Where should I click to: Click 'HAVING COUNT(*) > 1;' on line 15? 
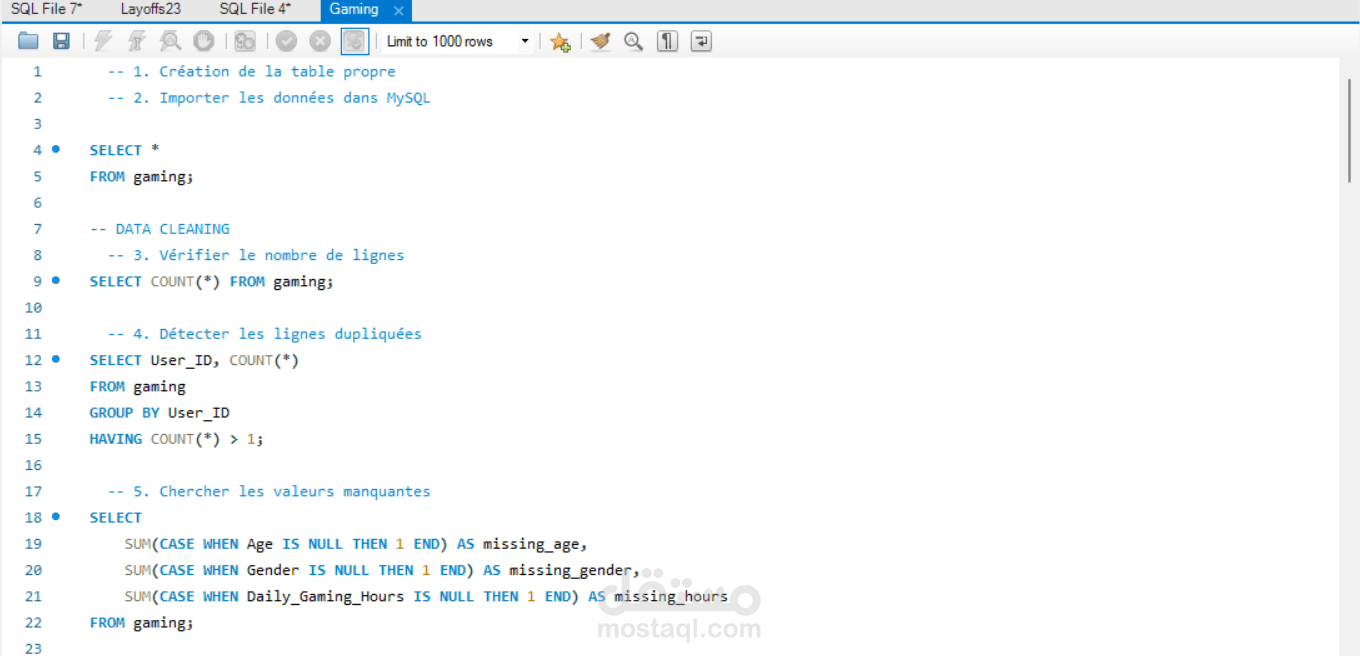coord(177,439)
